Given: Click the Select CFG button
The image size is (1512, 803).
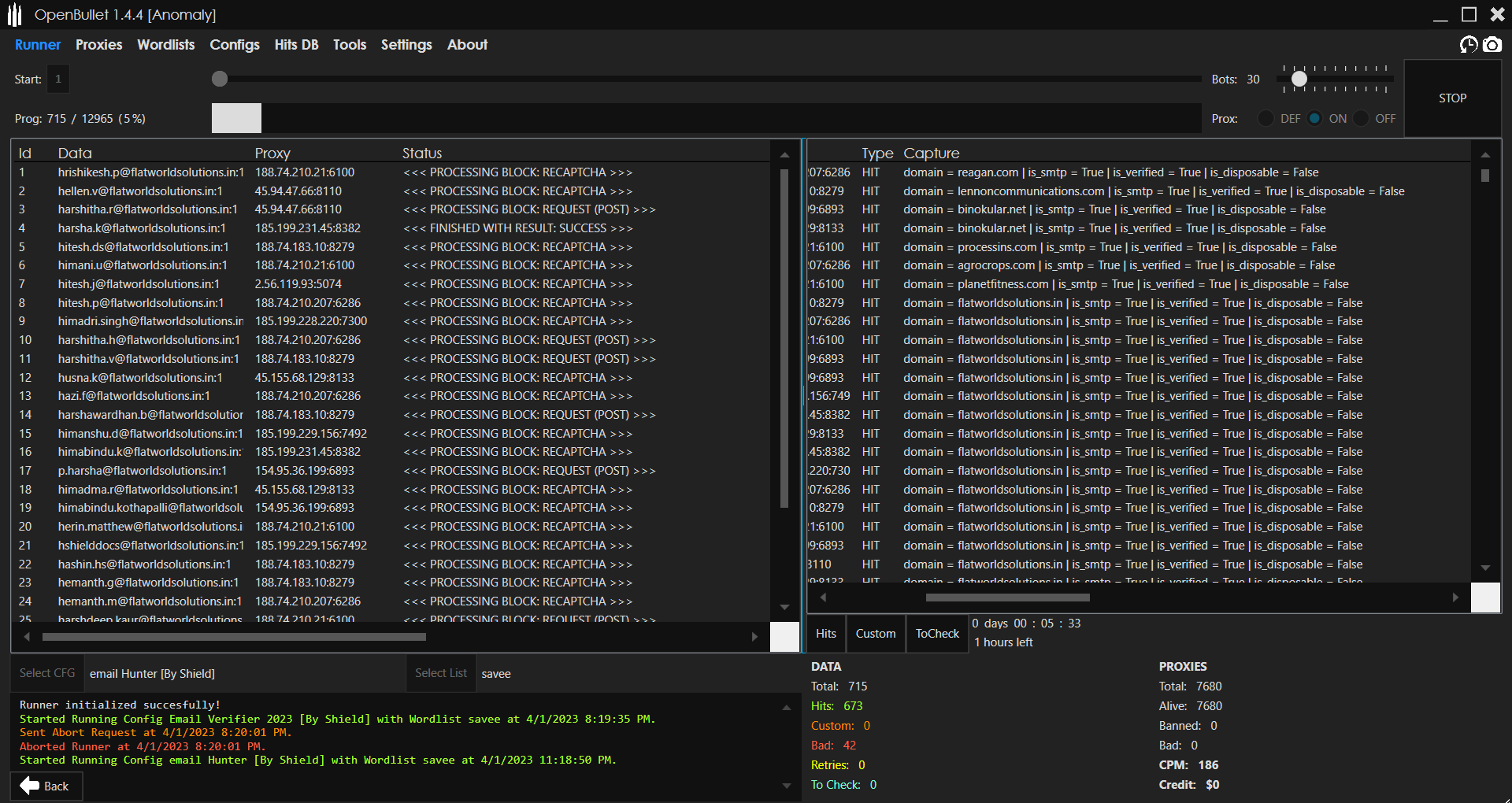Looking at the screenshot, I should (x=47, y=673).
